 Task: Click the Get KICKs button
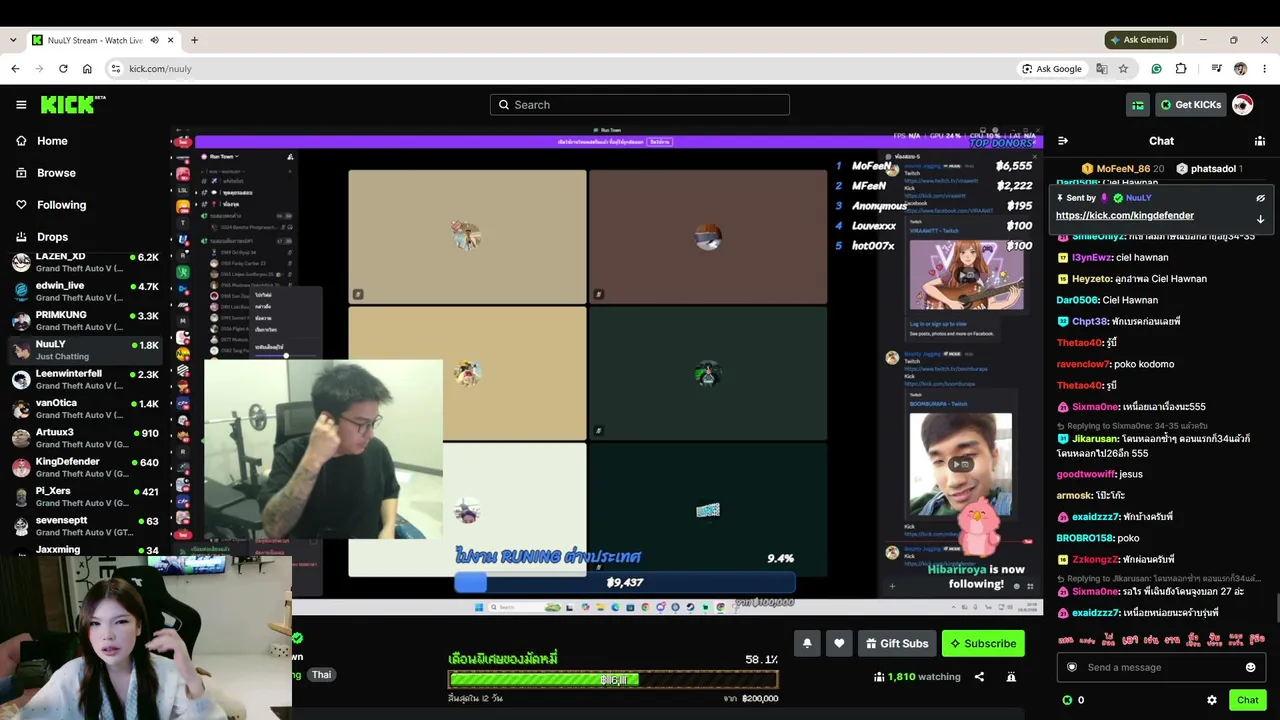click(1190, 105)
